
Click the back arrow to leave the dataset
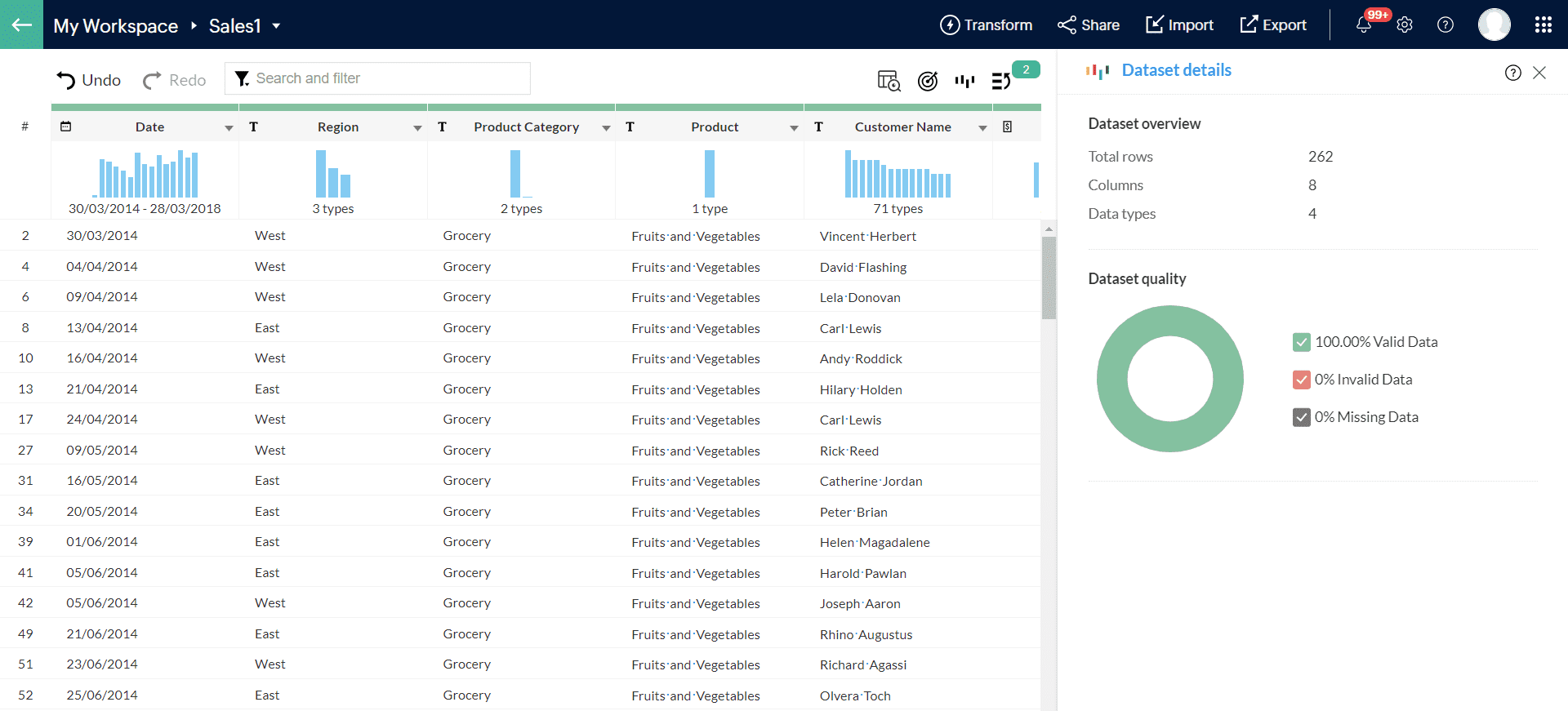point(21,24)
